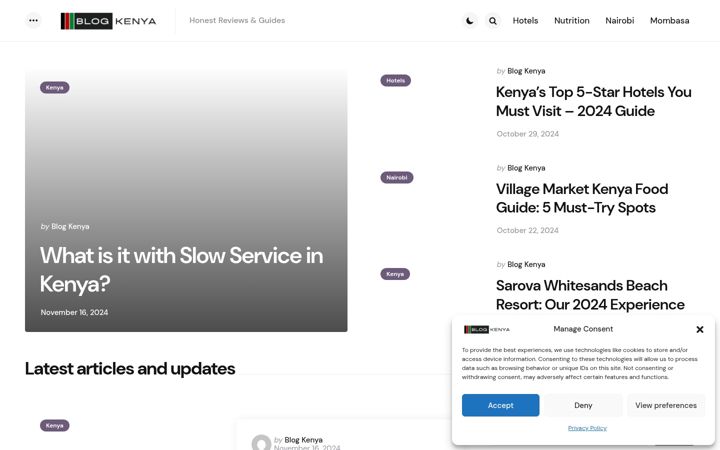The height and width of the screenshot is (450, 720).
Task: Toggle dark mode with the moon icon
Action: click(x=470, y=21)
